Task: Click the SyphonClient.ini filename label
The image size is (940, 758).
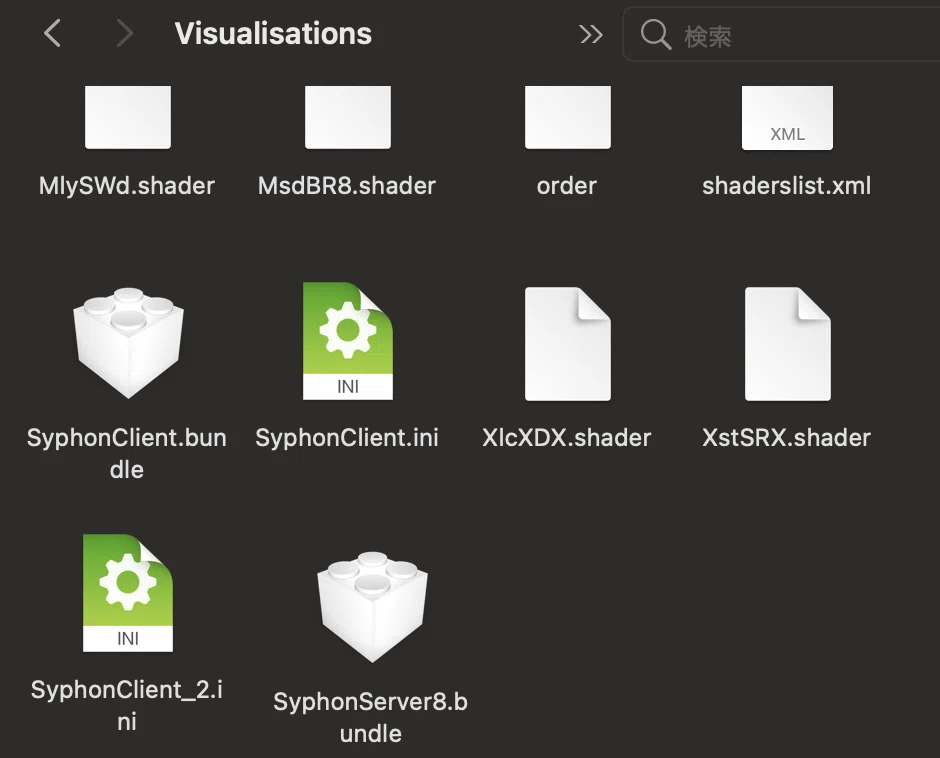Action: click(347, 438)
